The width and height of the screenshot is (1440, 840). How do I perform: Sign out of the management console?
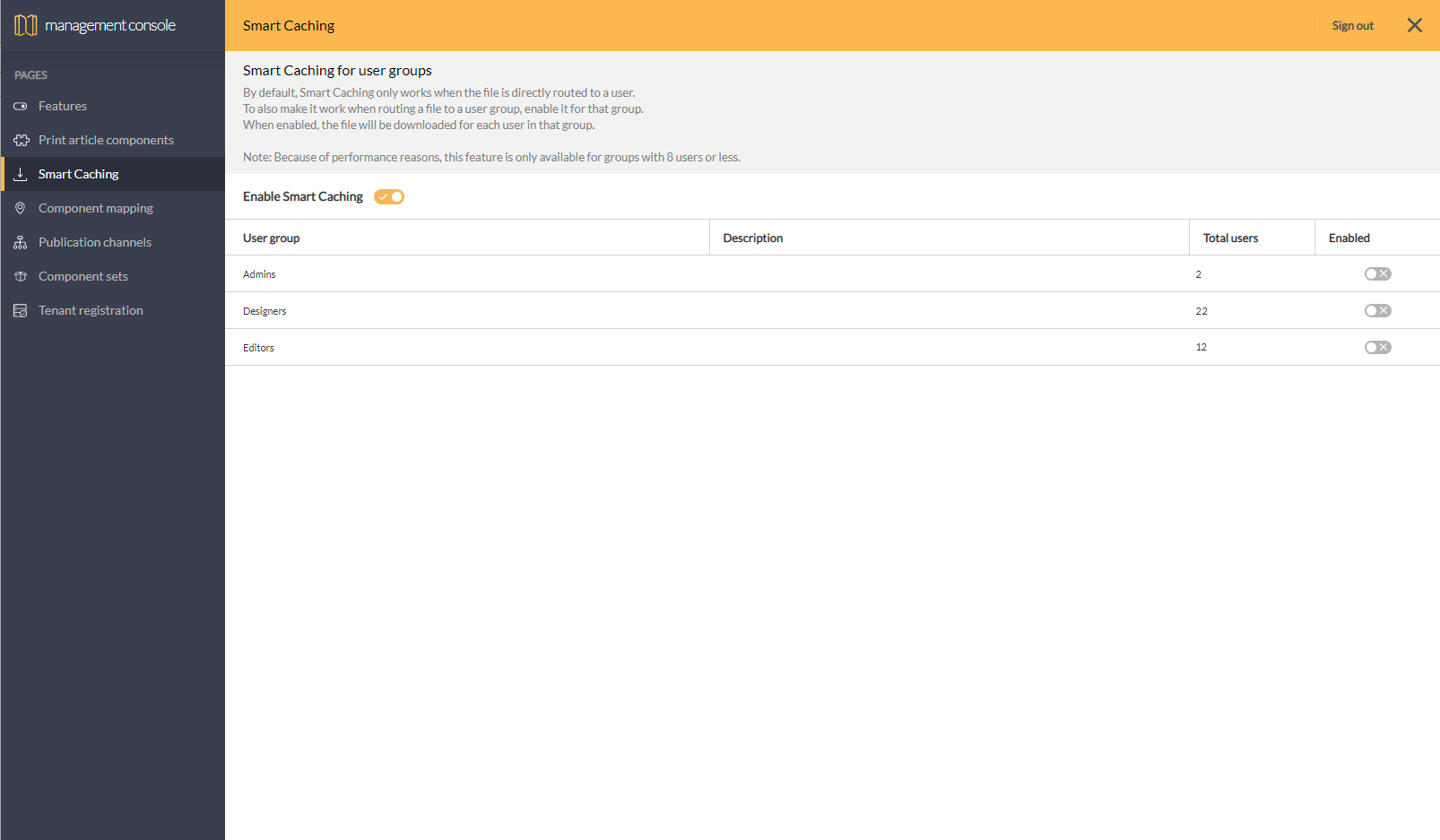[1352, 26]
